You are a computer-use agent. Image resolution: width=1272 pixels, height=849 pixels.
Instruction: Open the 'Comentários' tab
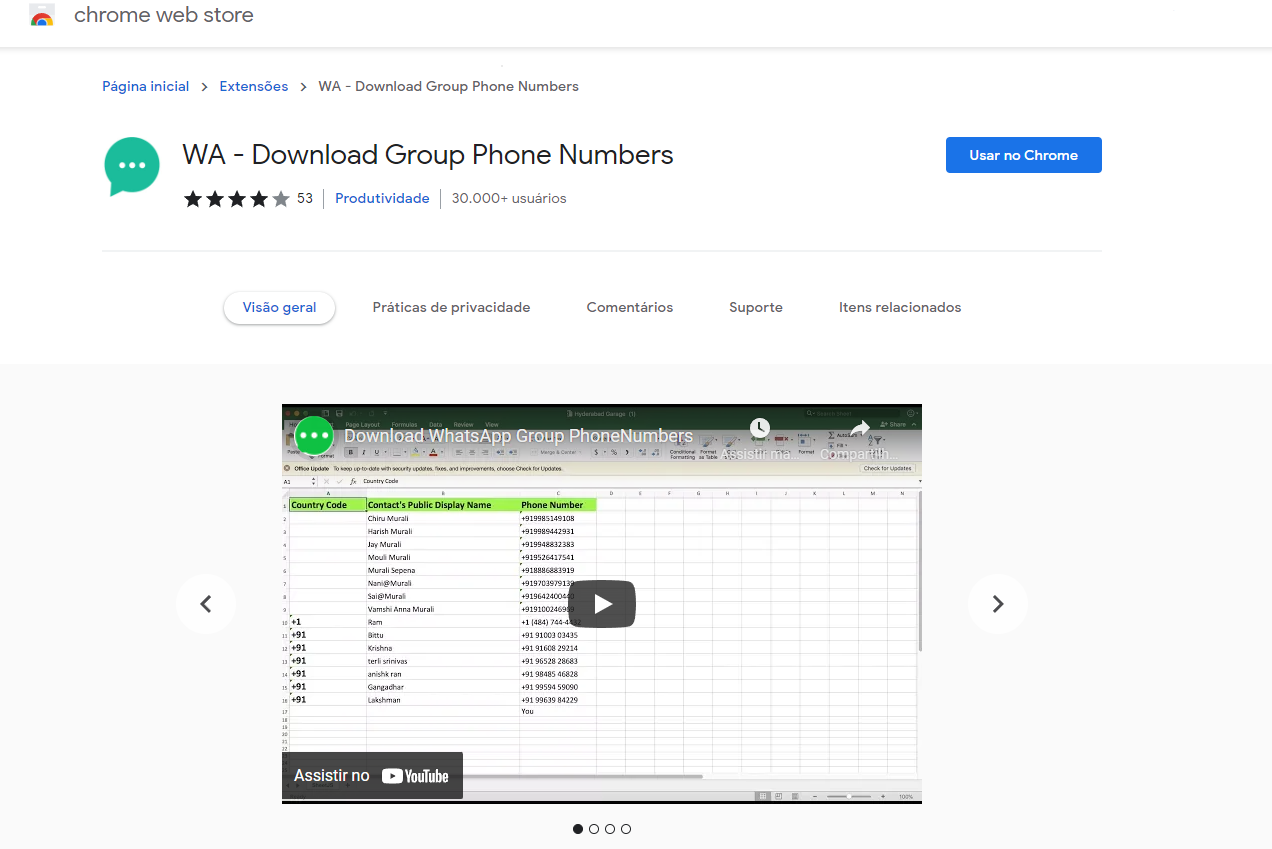(x=630, y=308)
